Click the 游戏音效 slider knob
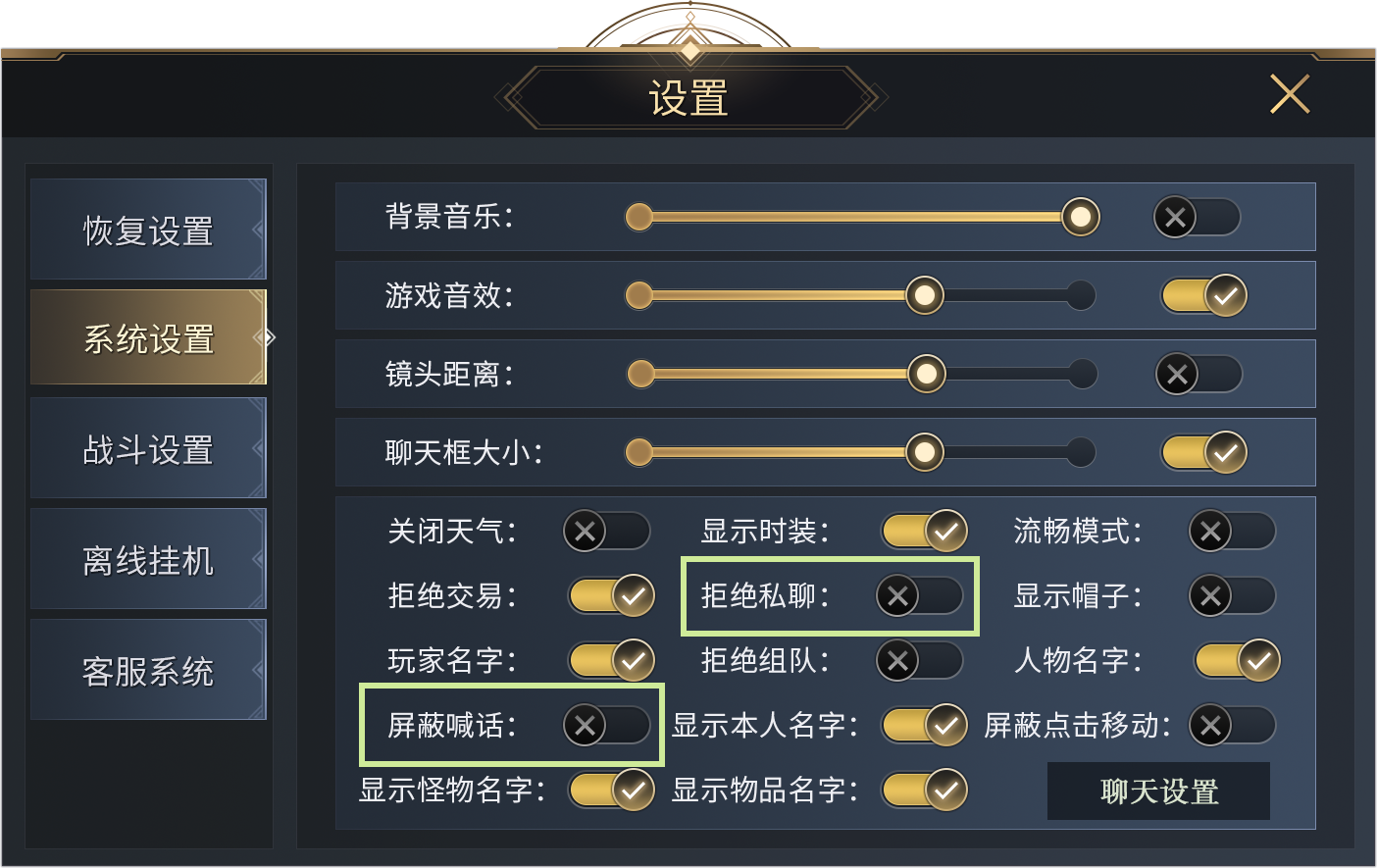The height and width of the screenshot is (868, 1377). 924,295
